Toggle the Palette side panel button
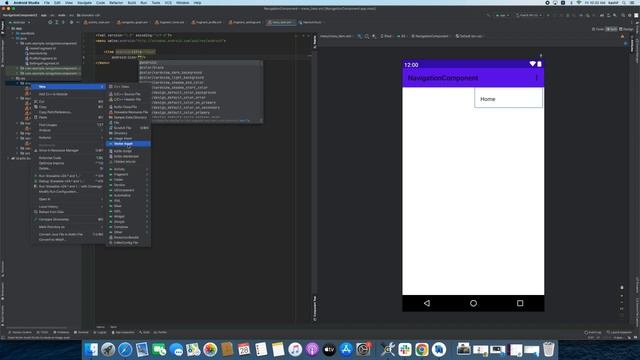 pos(315,42)
